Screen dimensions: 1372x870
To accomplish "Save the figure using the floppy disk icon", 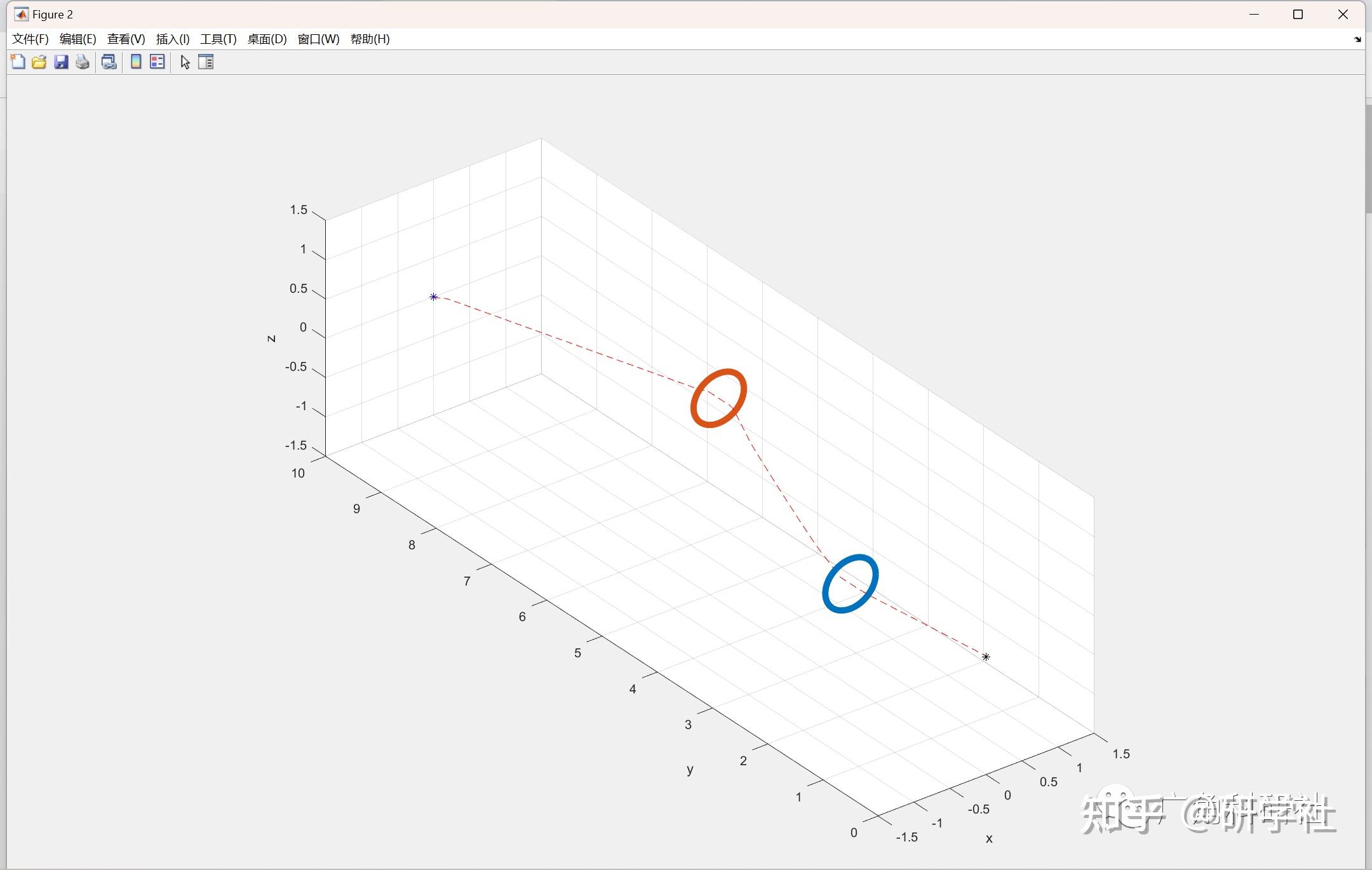I will 61,62.
